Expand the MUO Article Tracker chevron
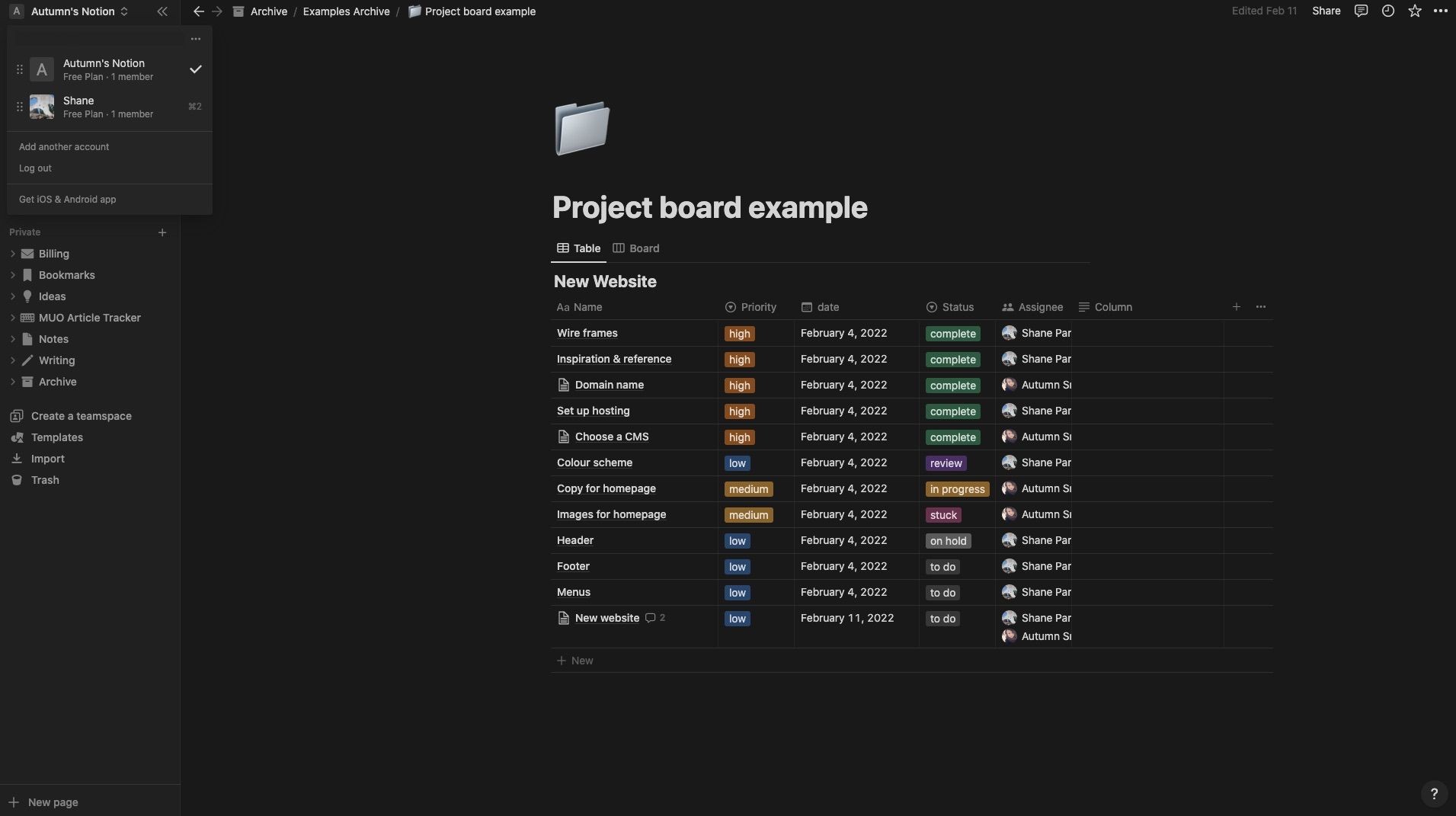1456x816 pixels. [13, 318]
